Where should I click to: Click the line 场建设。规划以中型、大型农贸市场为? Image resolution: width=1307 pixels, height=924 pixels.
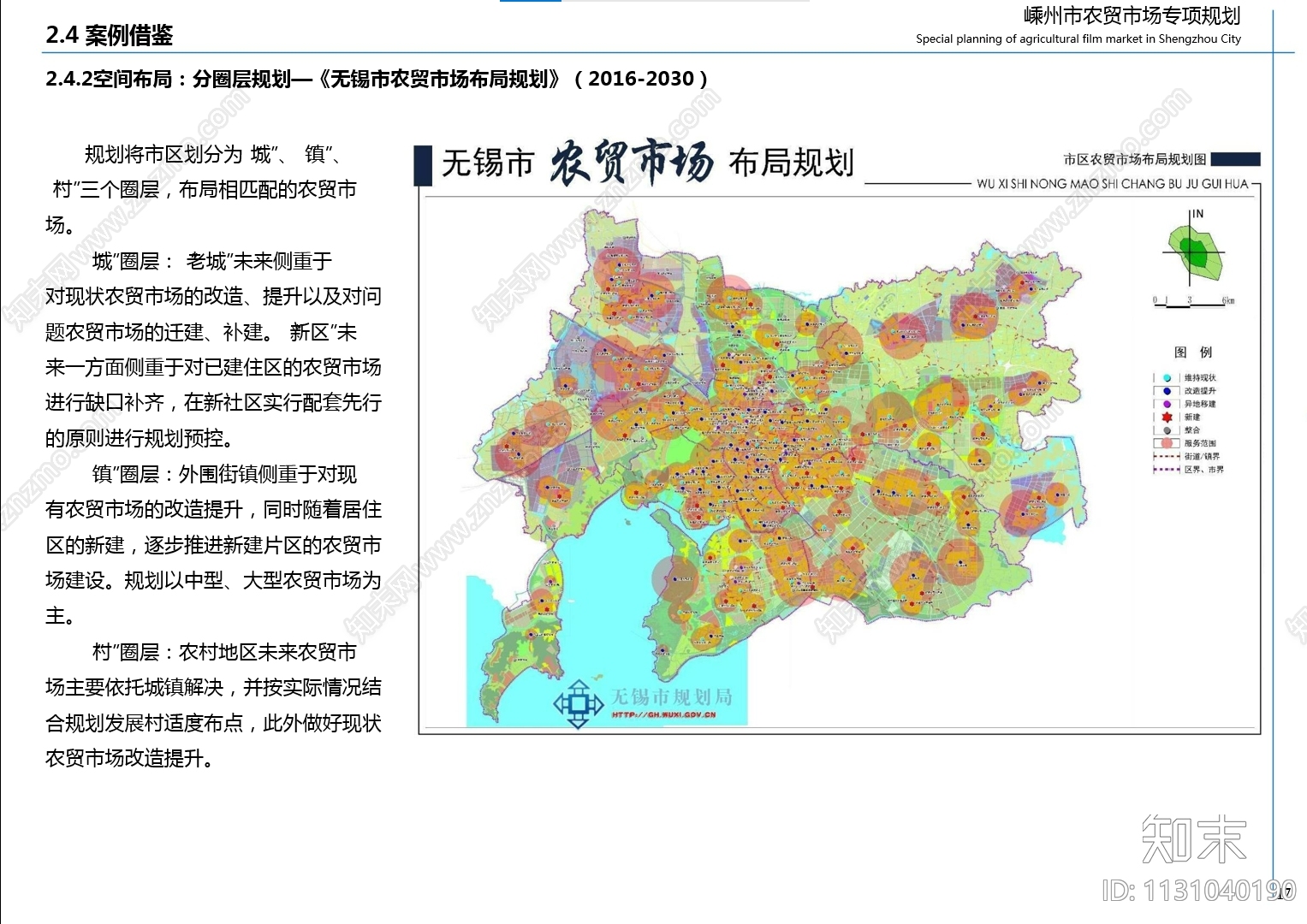[x=213, y=580]
